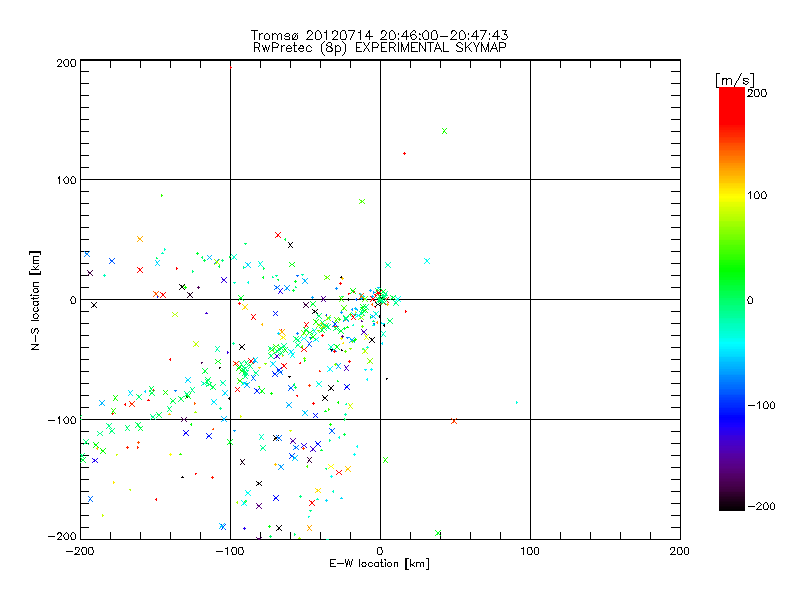Select the lone green X marker near 140 km north
Viewport: 800px width, 600px height.
[444, 131]
